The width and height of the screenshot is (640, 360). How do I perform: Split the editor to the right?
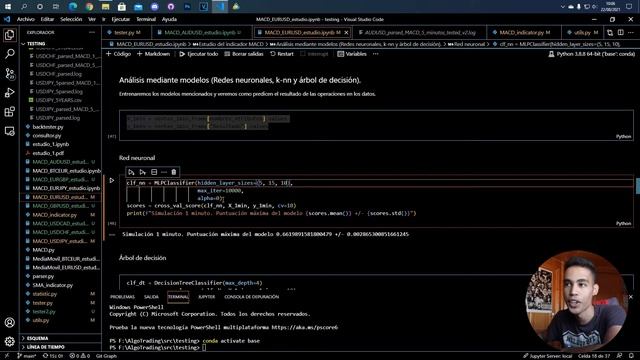tap(620, 32)
